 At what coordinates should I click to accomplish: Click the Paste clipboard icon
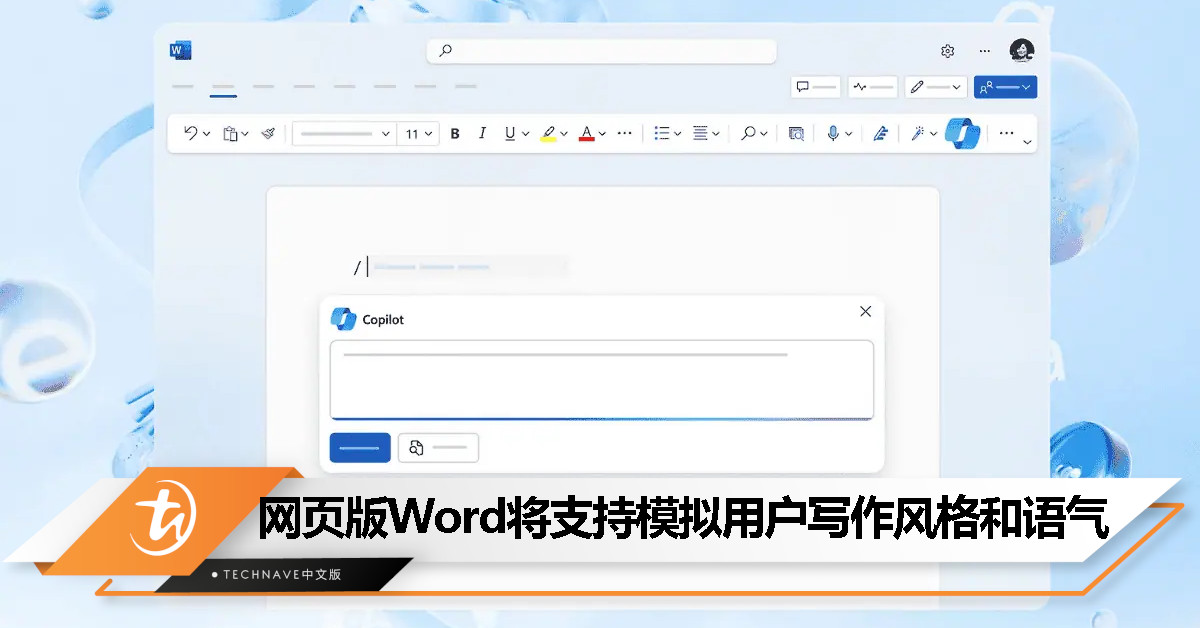230,133
